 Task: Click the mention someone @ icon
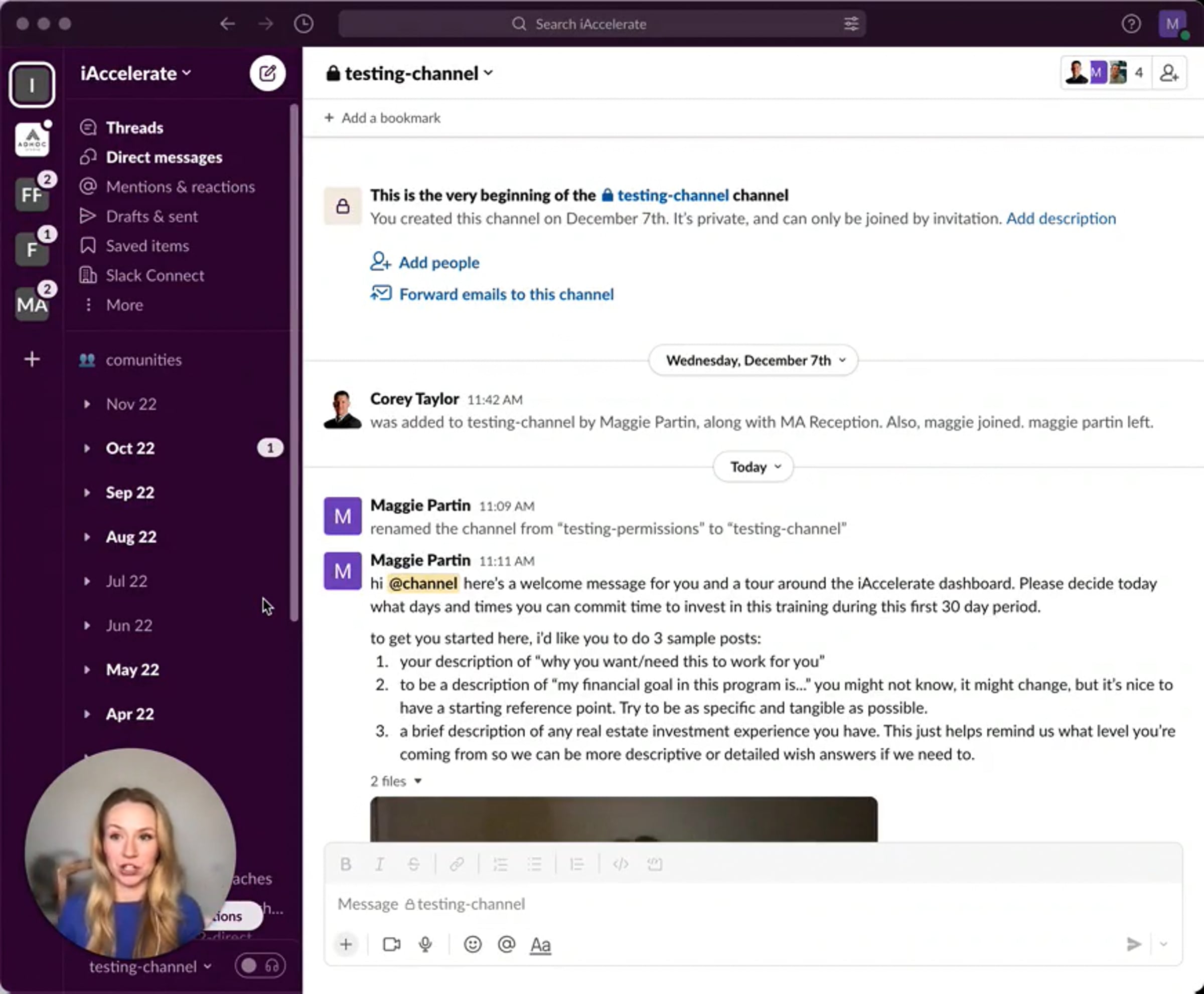(506, 944)
